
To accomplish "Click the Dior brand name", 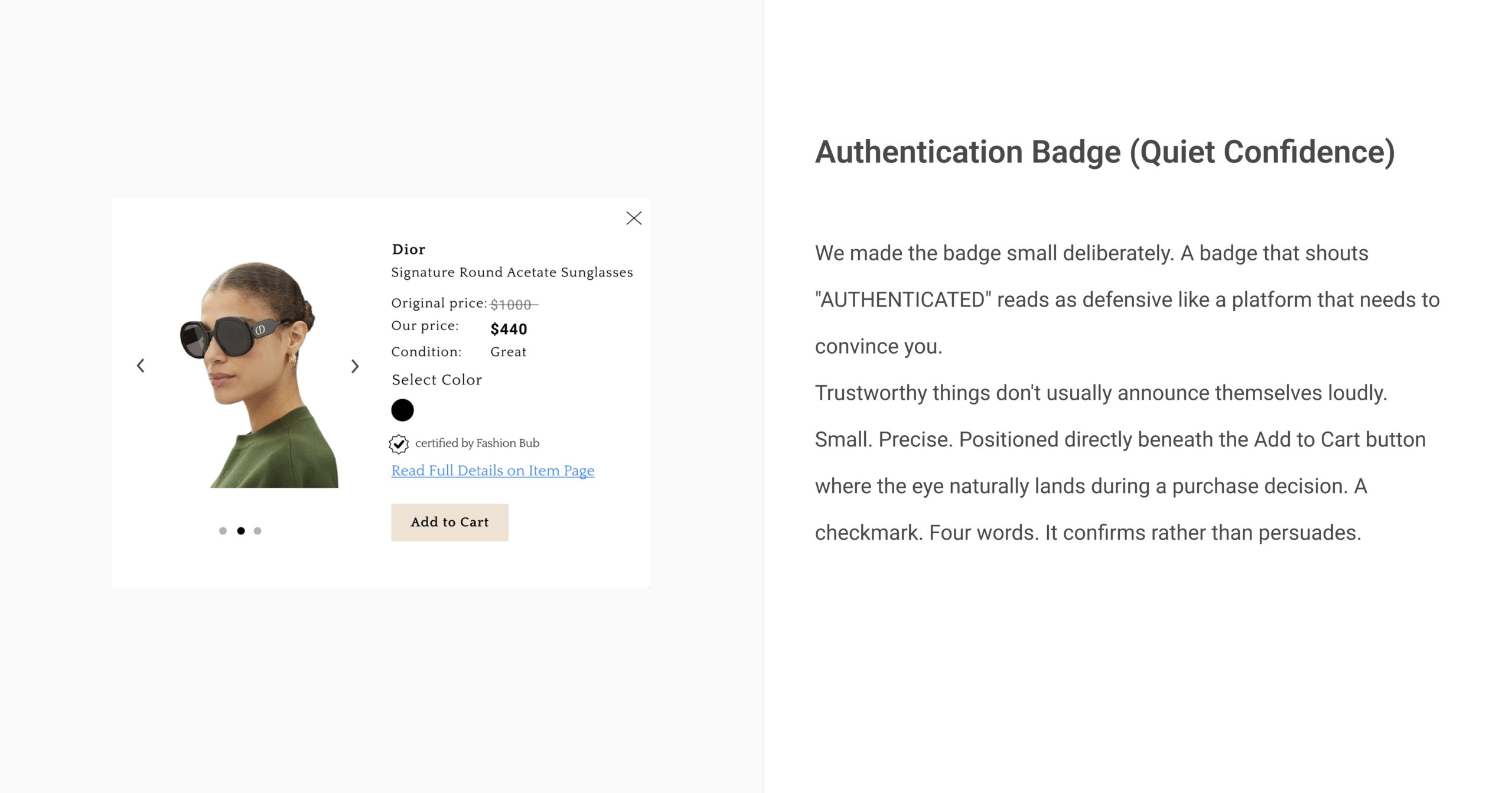I will (409, 249).
